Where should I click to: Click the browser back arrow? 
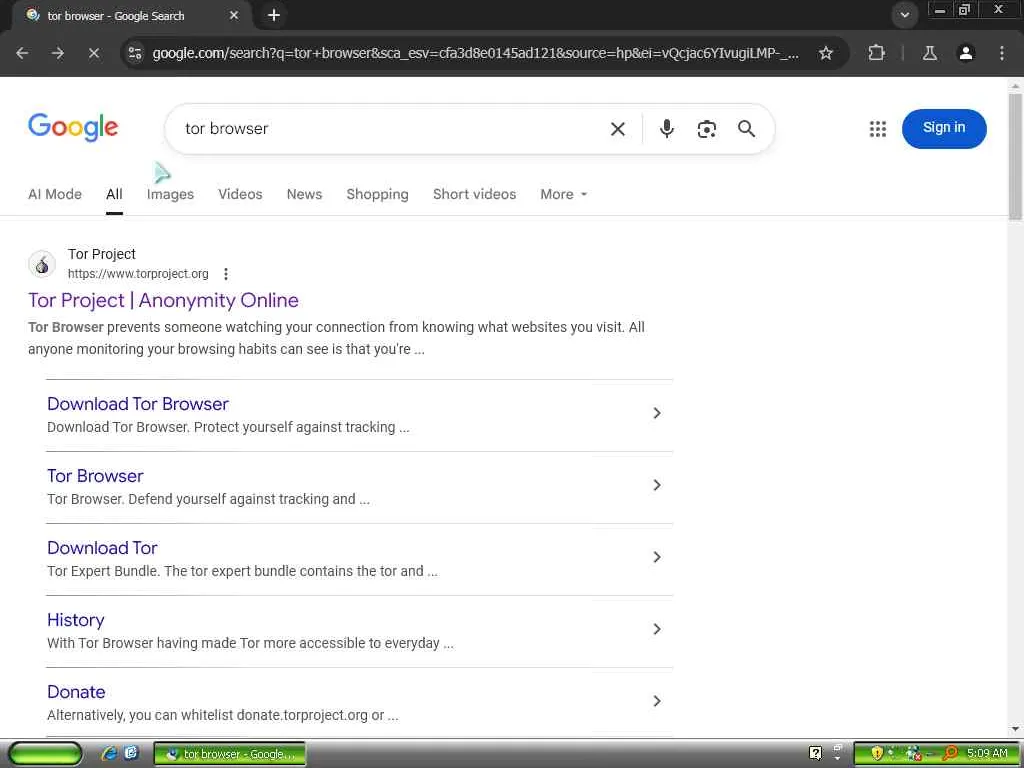pyautogui.click(x=22, y=53)
